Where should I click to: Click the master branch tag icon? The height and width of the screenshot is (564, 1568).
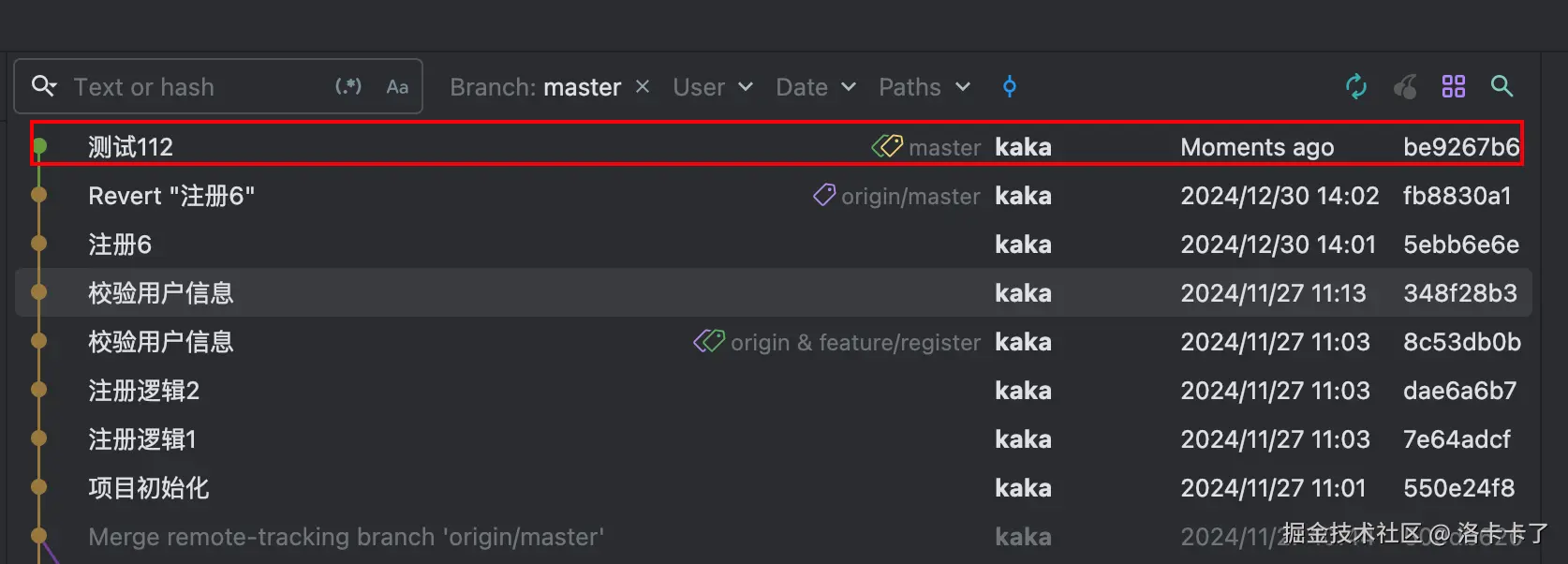coord(887,146)
